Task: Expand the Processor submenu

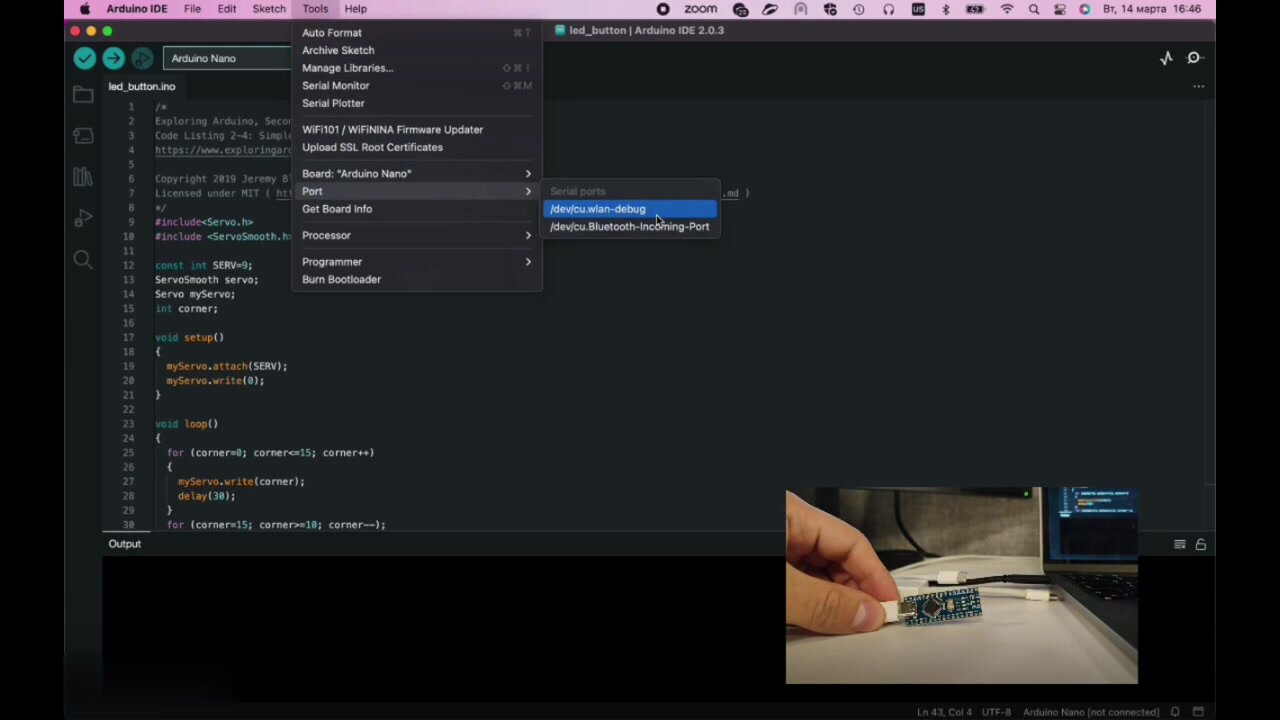Action: tap(417, 236)
